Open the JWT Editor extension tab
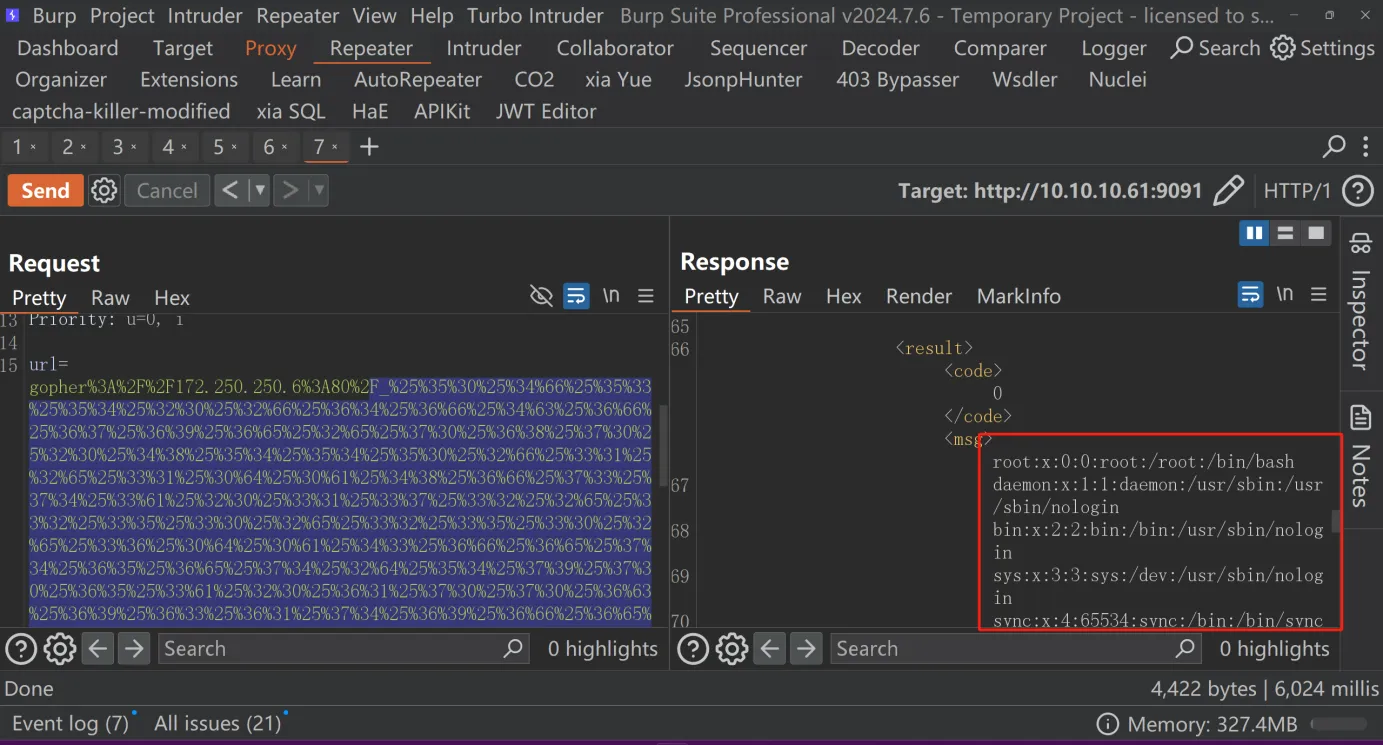1383x745 pixels. point(546,111)
